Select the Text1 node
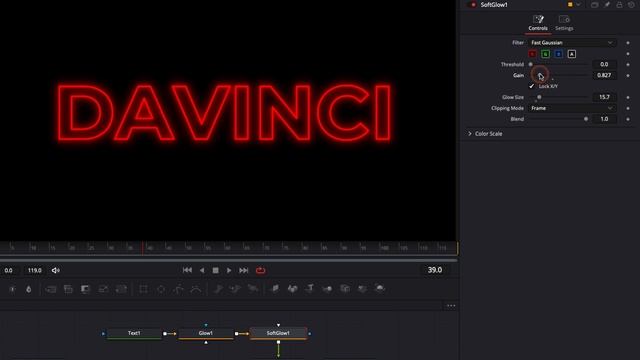The height and width of the screenshot is (360, 640). [x=134, y=333]
